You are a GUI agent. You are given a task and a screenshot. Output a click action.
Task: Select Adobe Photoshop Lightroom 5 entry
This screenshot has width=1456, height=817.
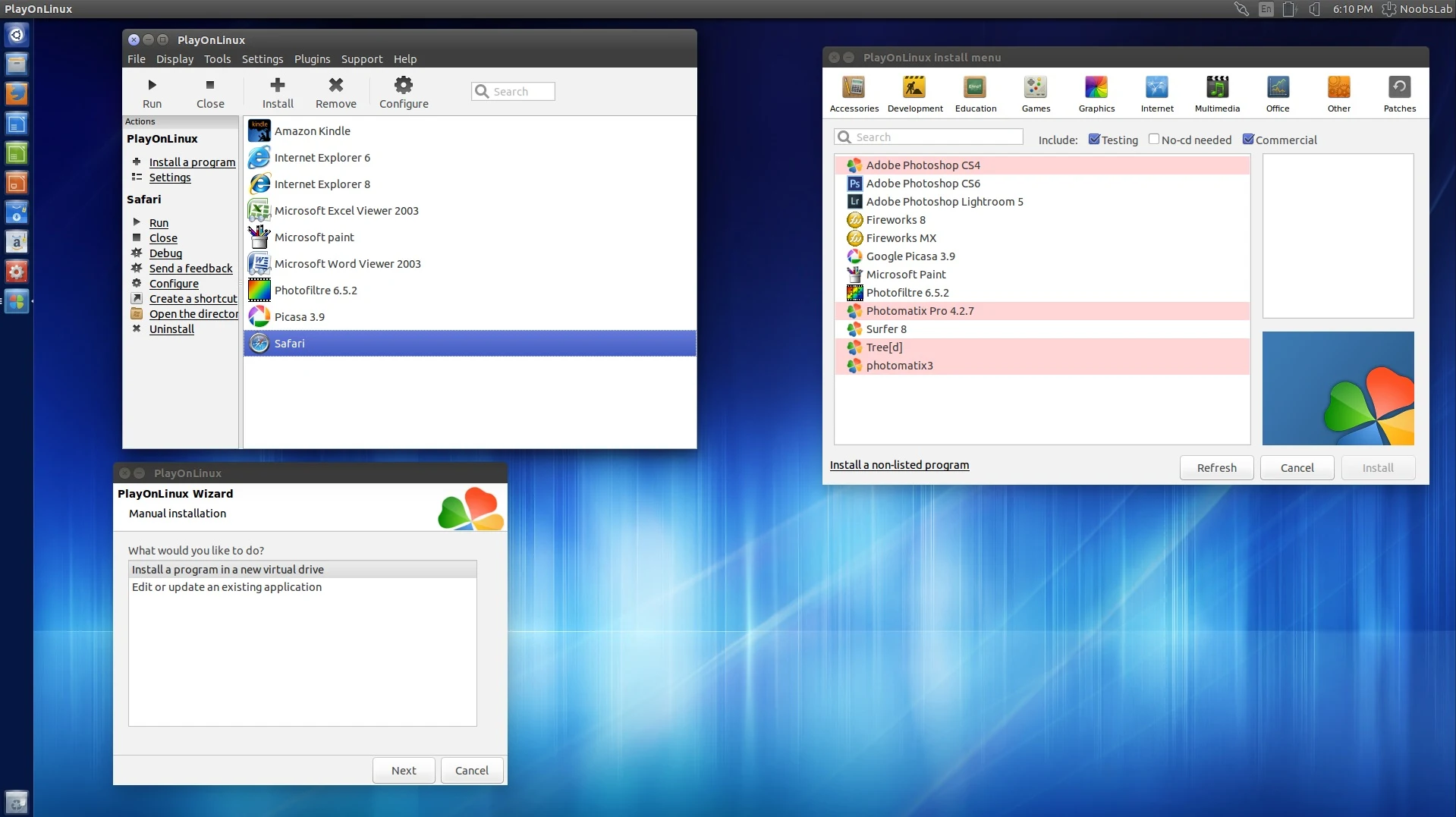click(1042, 202)
